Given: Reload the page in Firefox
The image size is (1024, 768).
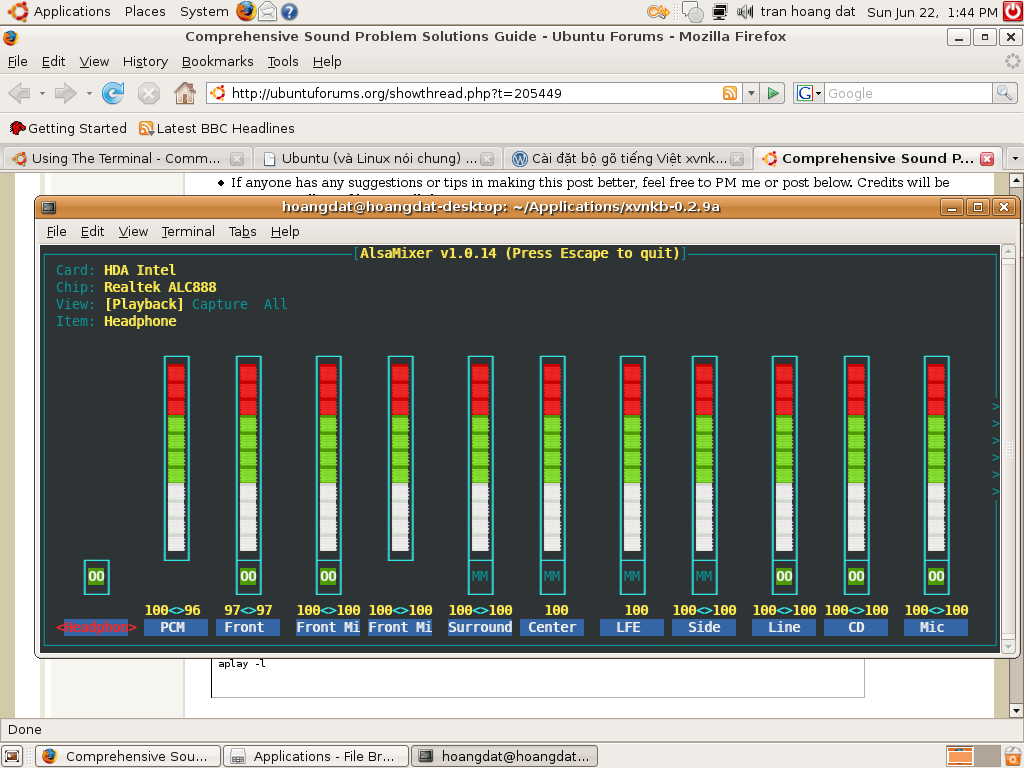Looking at the screenshot, I should (x=113, y=93).
